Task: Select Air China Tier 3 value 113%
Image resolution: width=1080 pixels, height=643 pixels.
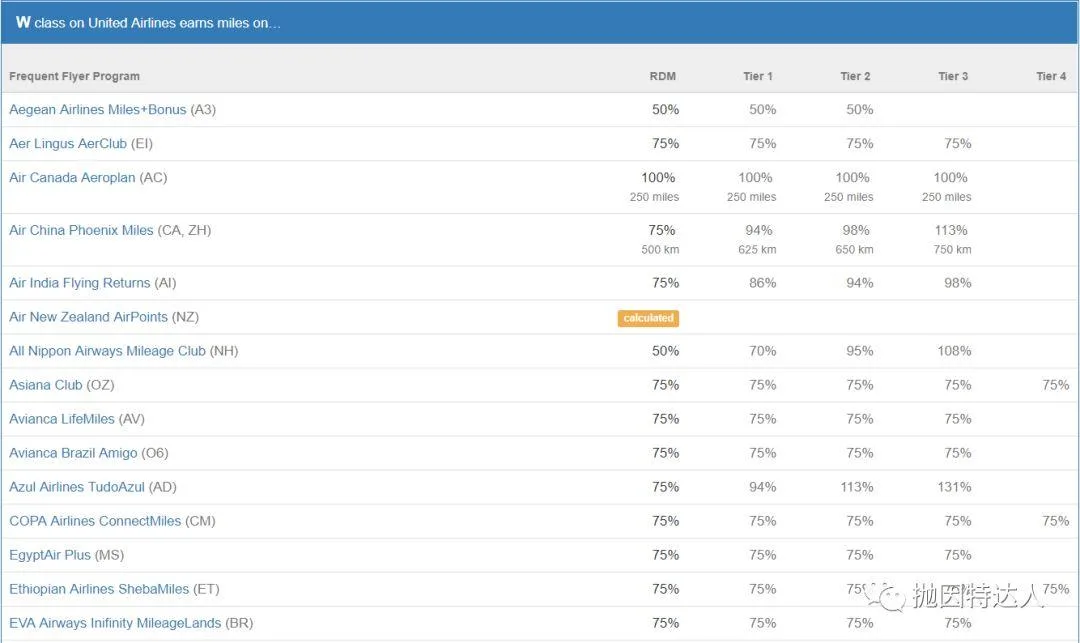Action: click(951, 230)
